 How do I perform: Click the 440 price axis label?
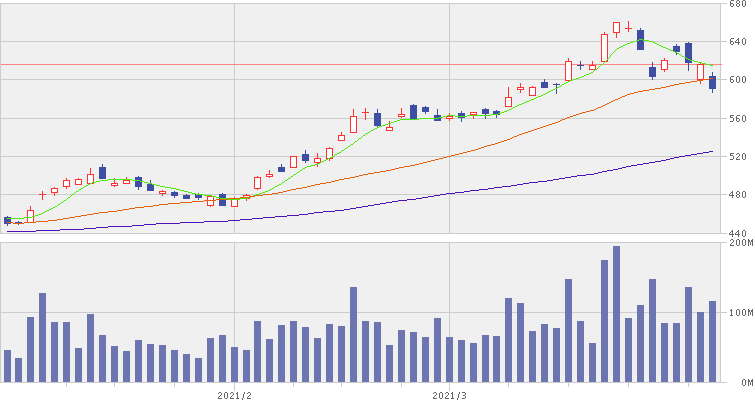(739, 233)
